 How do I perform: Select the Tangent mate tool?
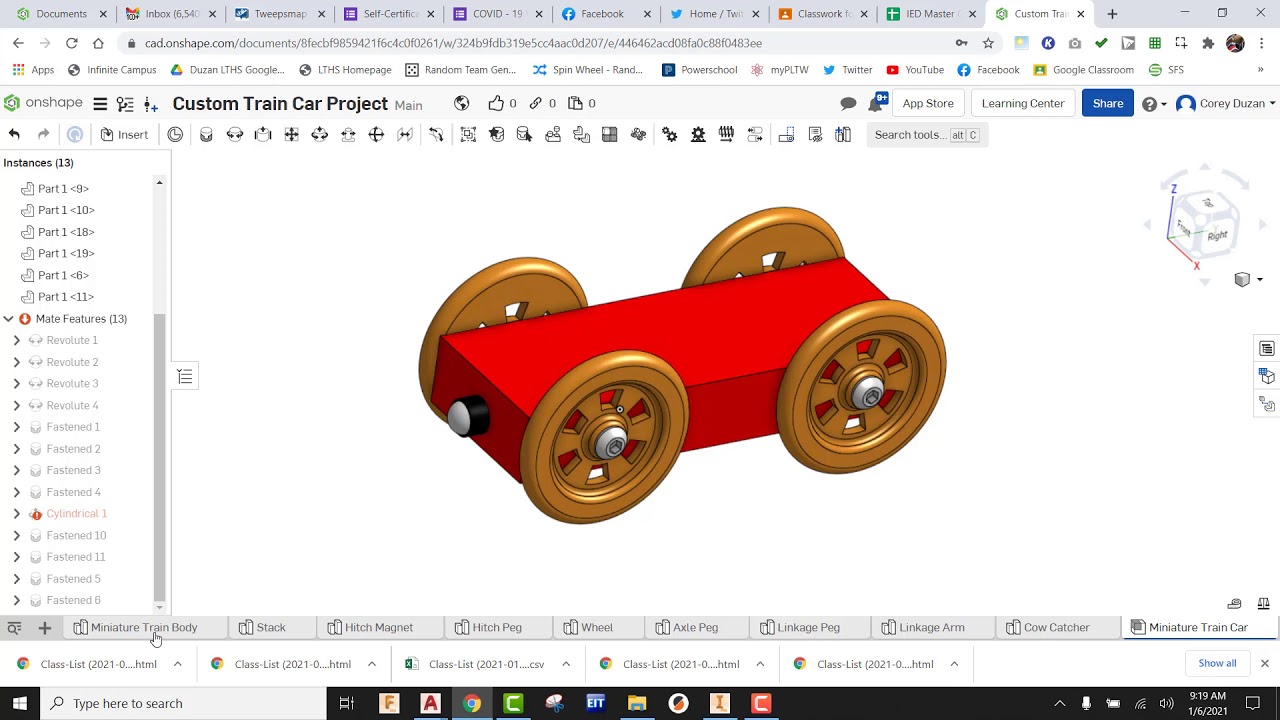coord(436,134)
